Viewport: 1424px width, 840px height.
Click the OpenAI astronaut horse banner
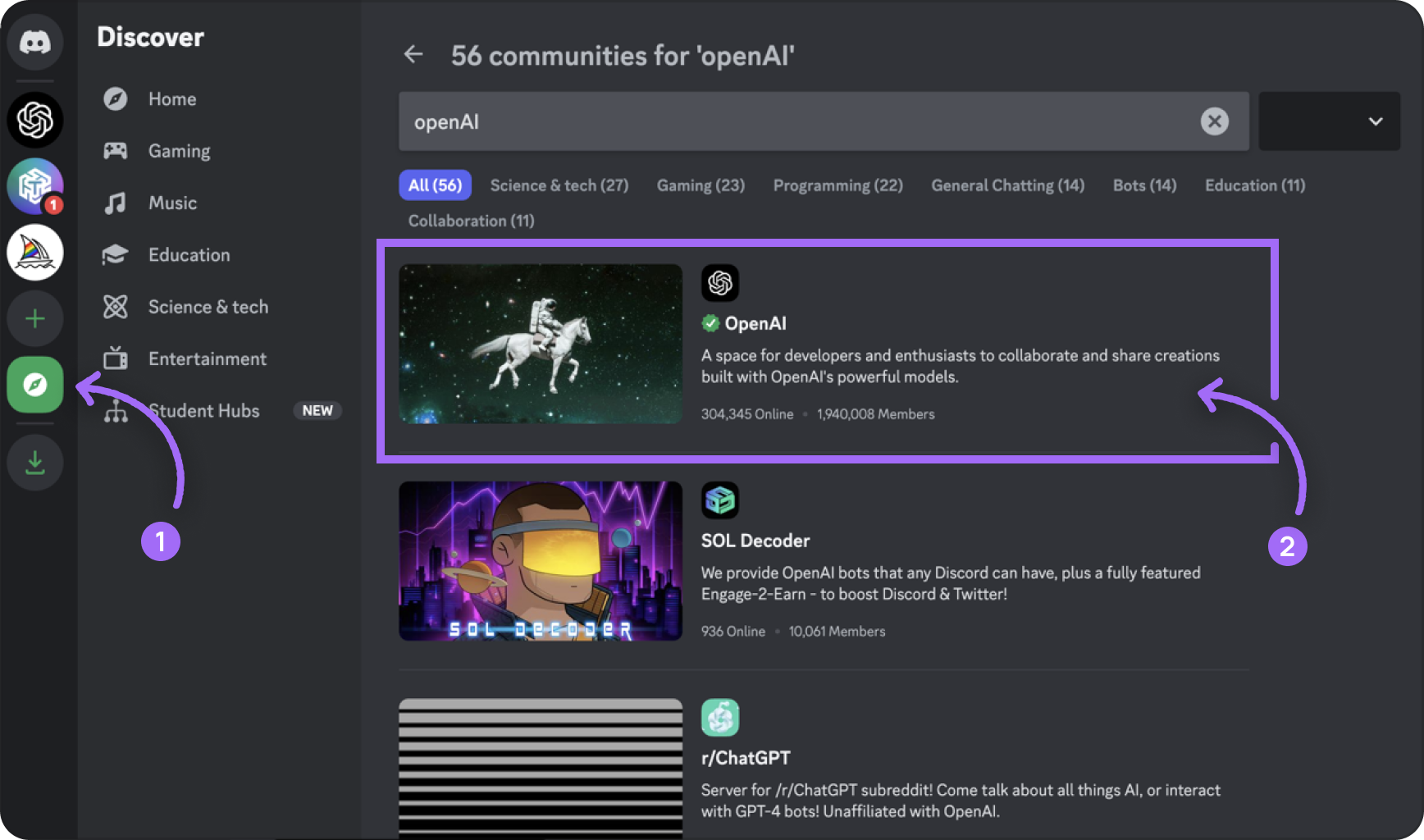(541, 344)
